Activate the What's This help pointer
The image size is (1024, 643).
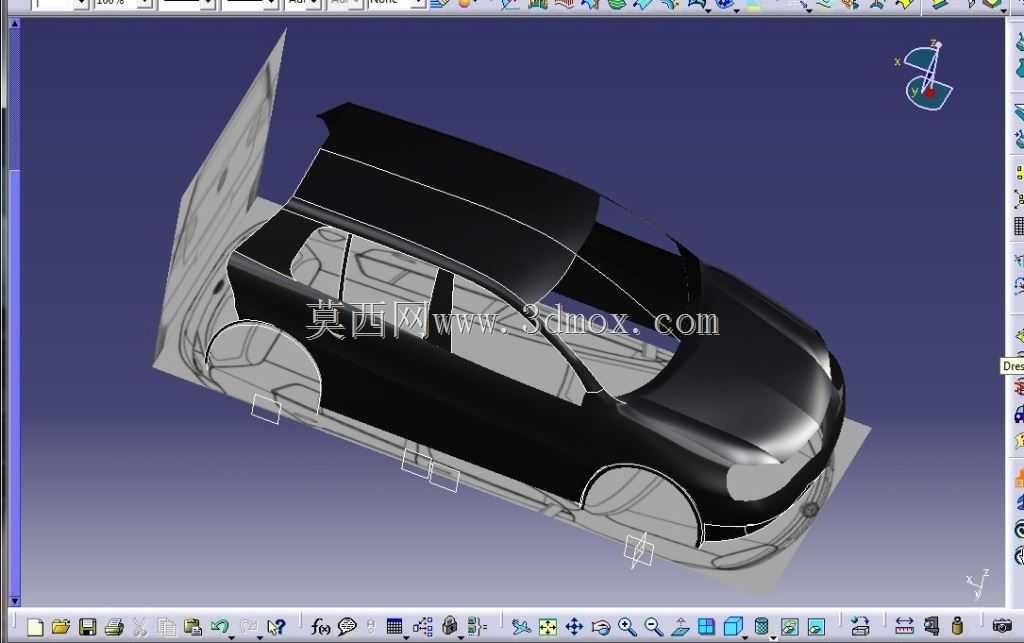pos(276,627)
